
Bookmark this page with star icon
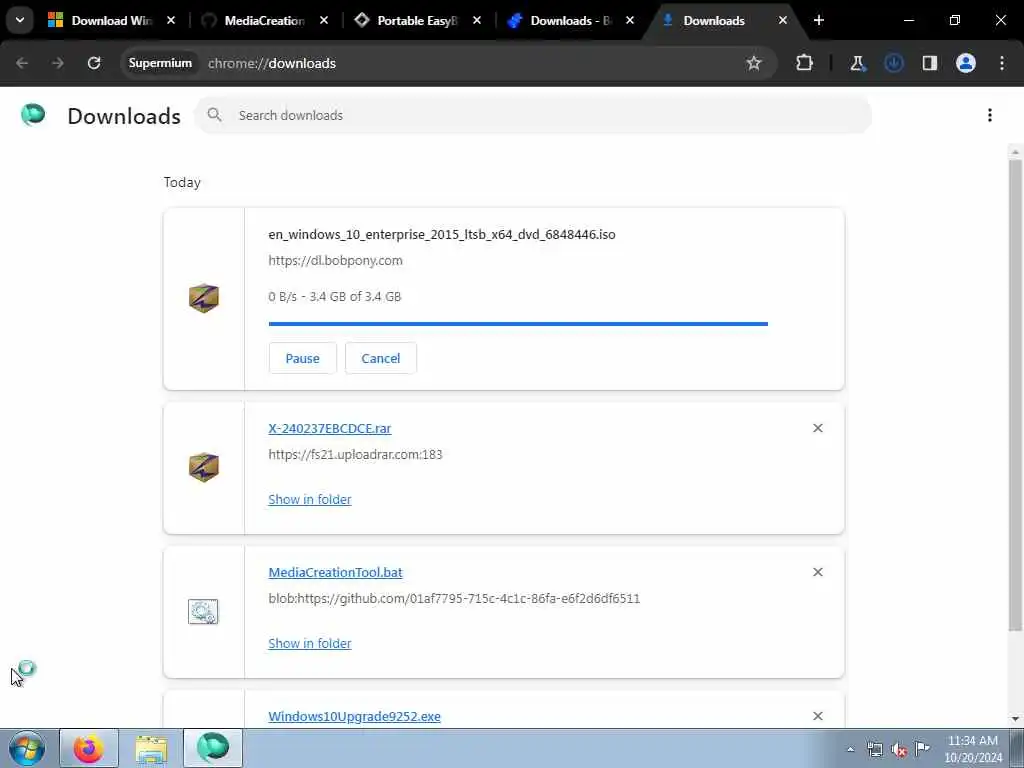pyautogui.click(x=754, y=63)
